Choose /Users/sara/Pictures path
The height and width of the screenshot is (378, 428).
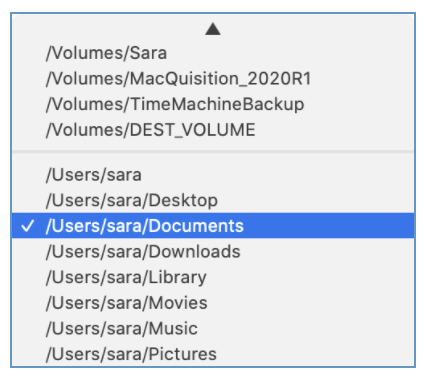pyautogui.click(x=213, y=354)
